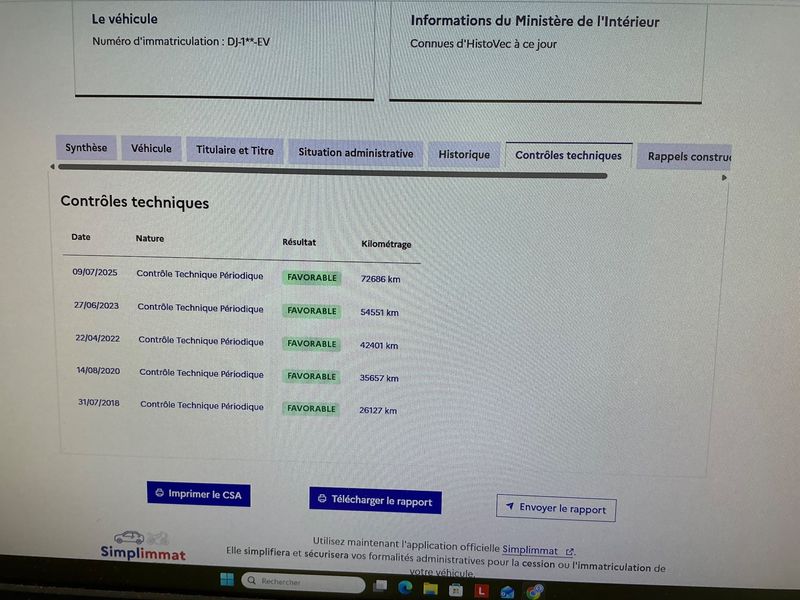
Task: Click FAVORABLE badge in the 27/06/2023 row
Action: [x=312, y=311]
